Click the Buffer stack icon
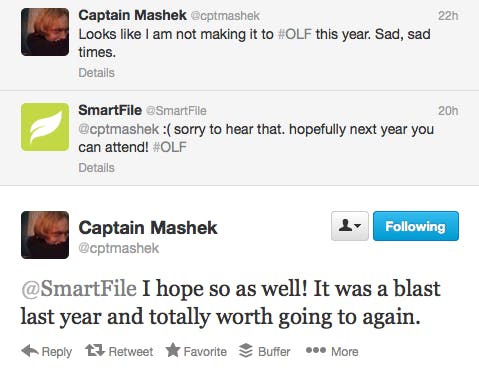 coord(246,351)
